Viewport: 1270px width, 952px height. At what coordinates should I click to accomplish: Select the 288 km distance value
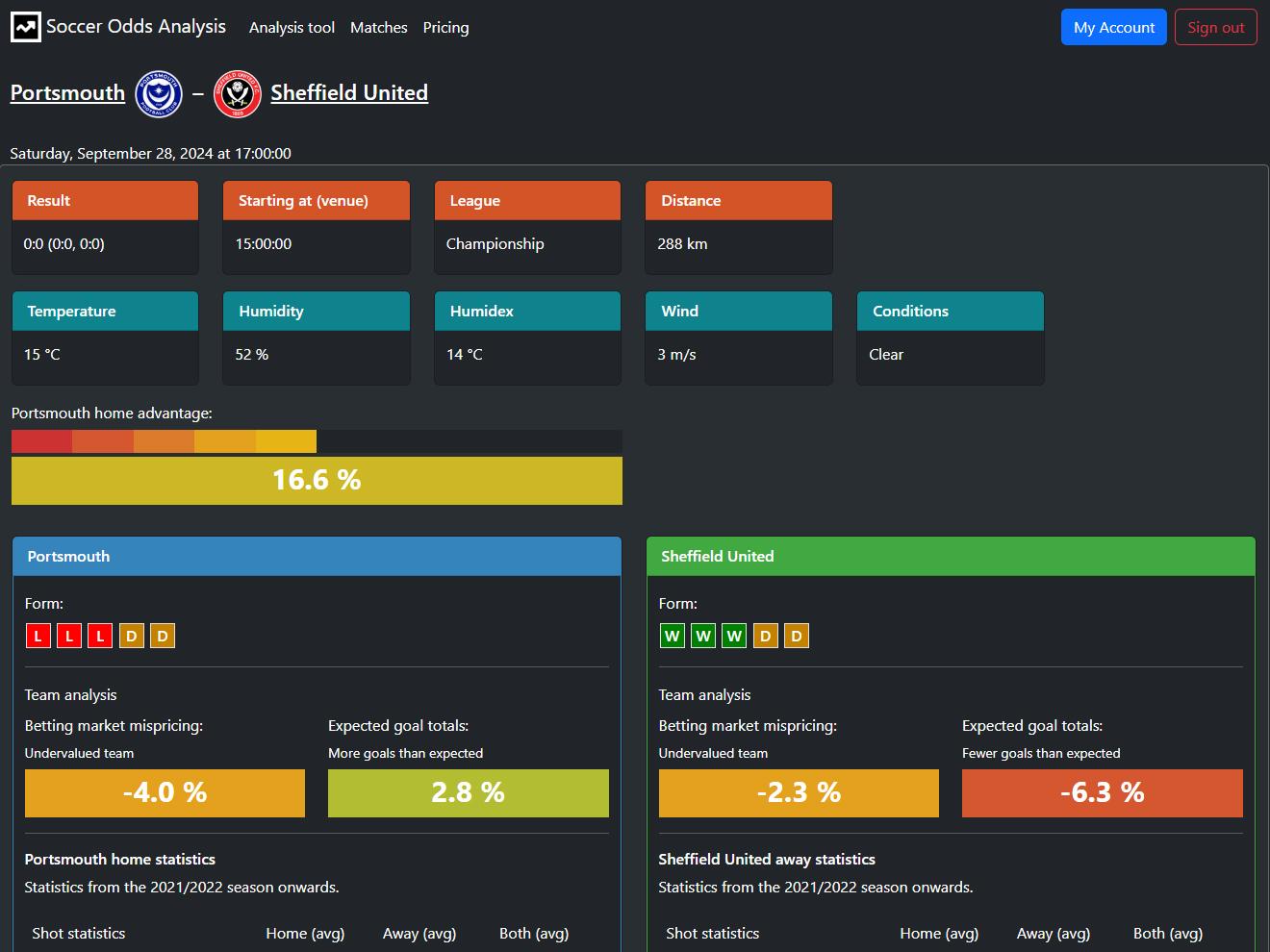(x=682, y=244)
